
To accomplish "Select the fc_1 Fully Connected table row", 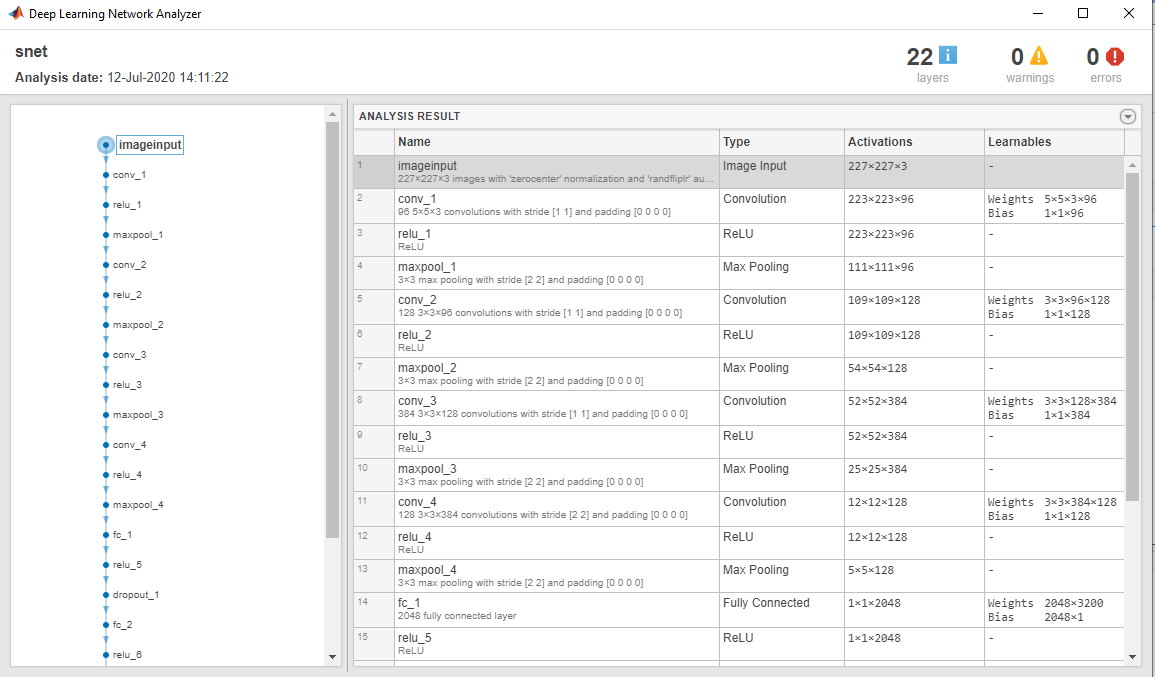I will tap(739, 610).
